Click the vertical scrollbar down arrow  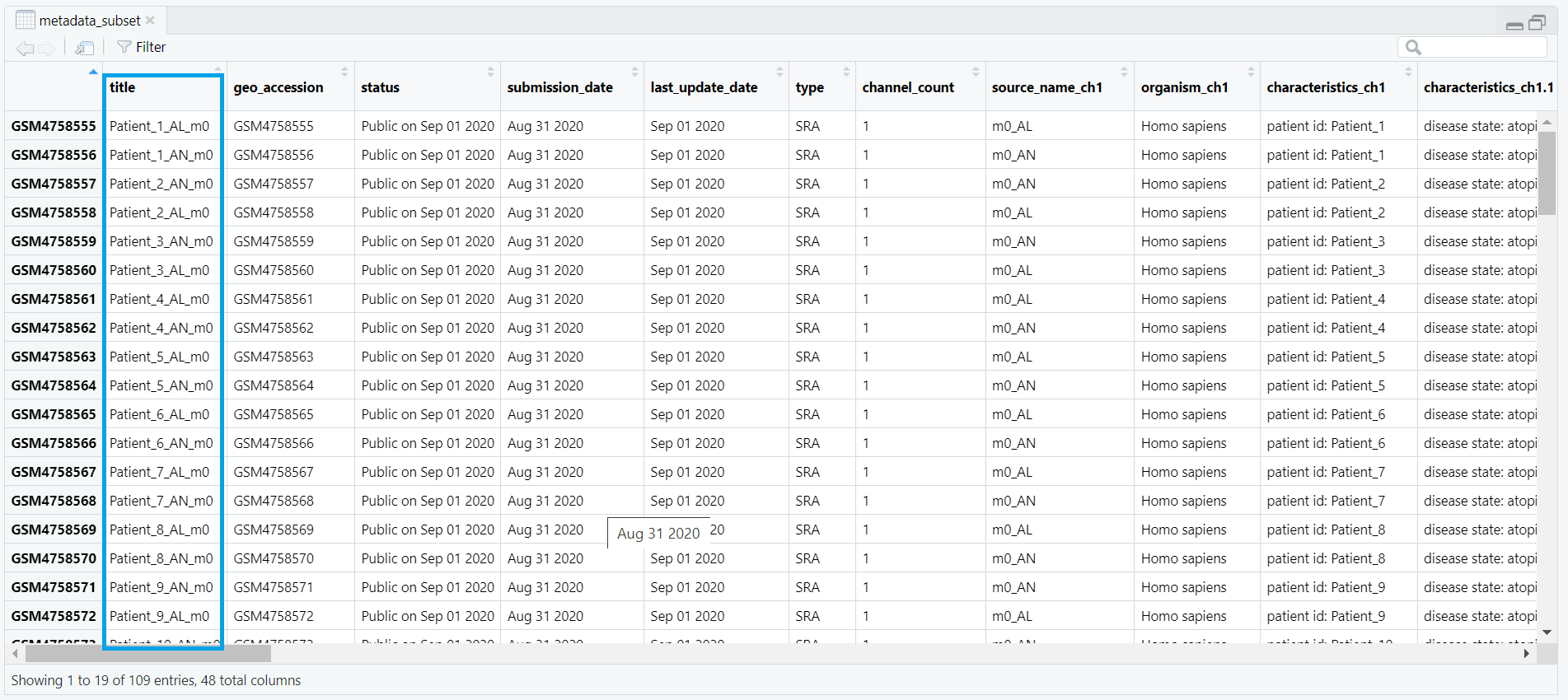1547,632
